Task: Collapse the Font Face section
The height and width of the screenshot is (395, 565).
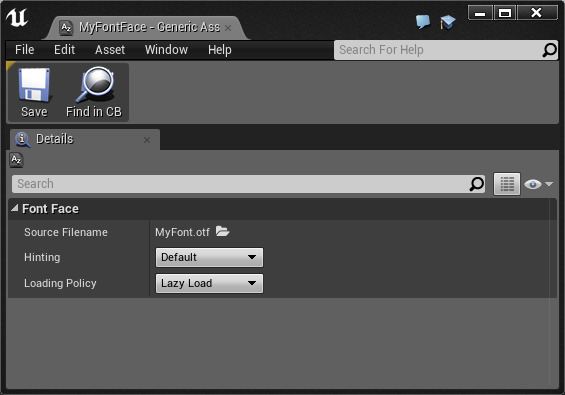Action: 14,208
